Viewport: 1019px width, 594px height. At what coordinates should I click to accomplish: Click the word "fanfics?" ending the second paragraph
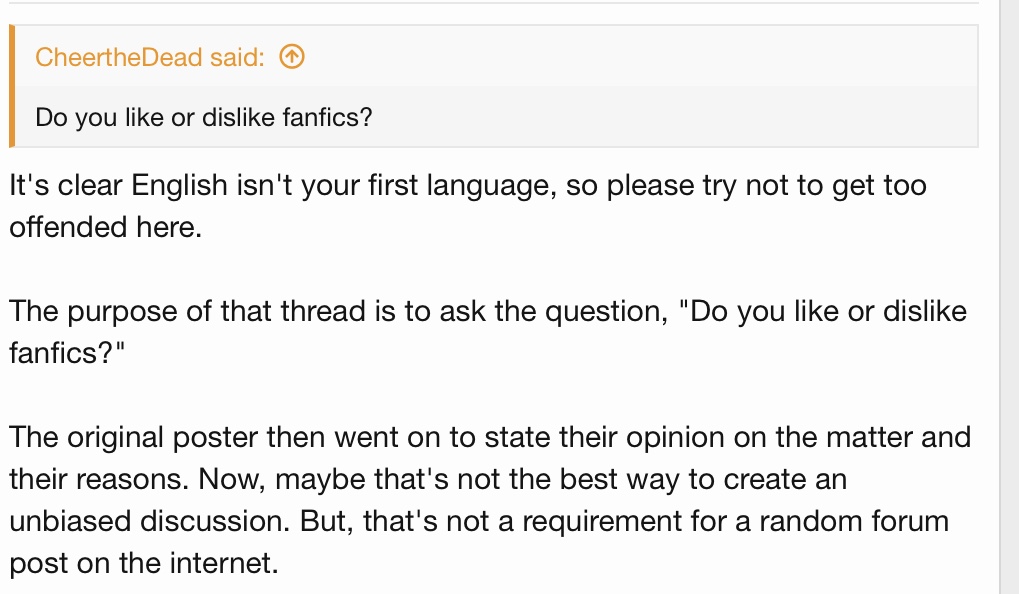63,353
